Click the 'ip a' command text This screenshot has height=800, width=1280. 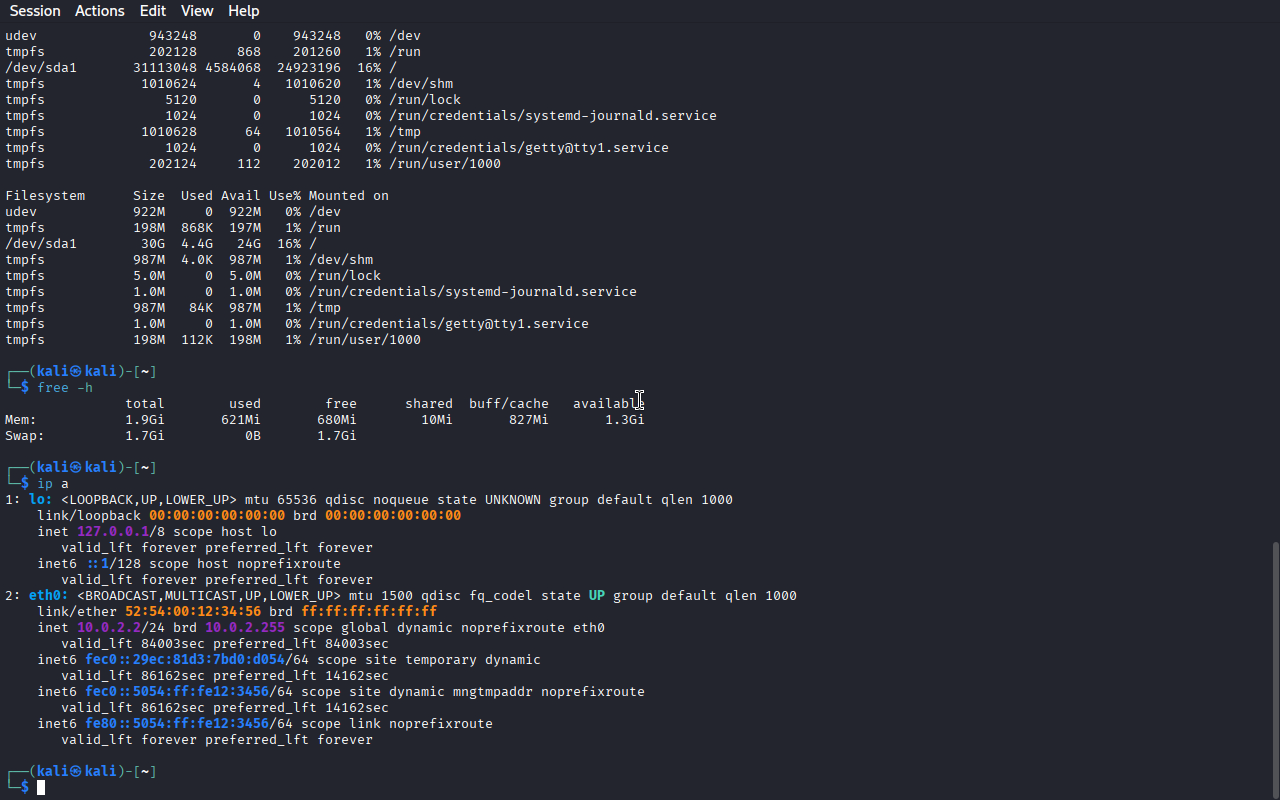[x=53, y=484]
